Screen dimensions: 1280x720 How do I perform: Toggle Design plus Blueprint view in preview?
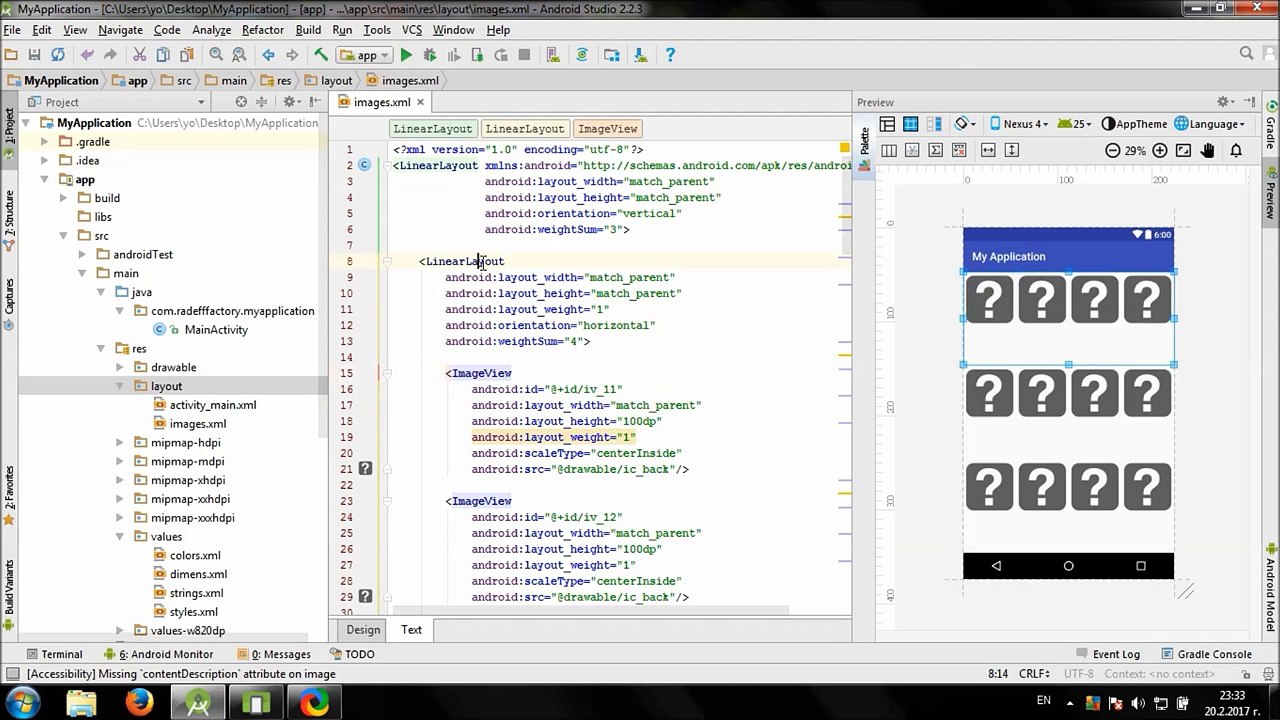point(935,124)
